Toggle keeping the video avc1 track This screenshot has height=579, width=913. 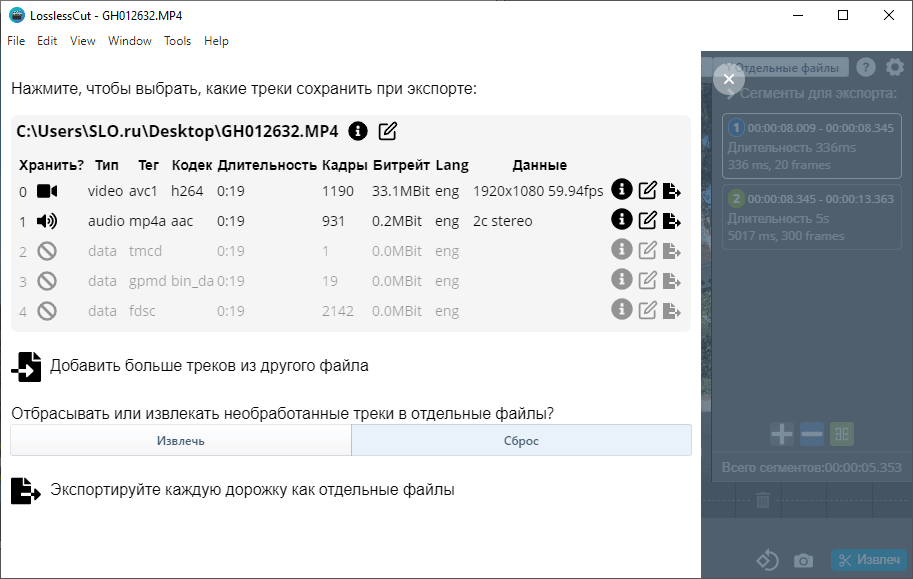[x=47, y=191]
